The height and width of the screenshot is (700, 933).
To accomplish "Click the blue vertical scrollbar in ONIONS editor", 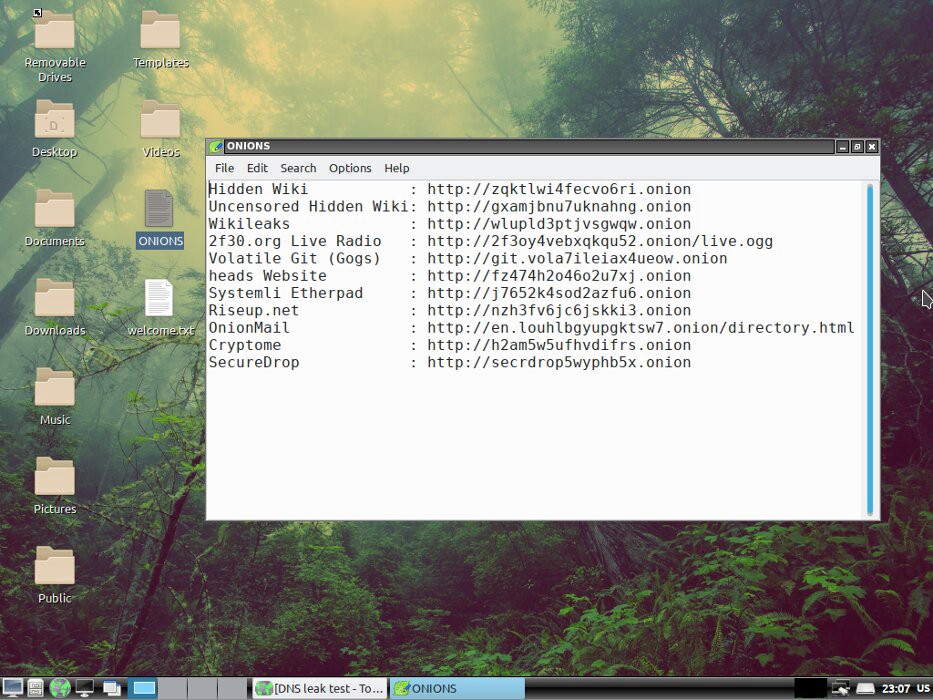I will 870,350.
